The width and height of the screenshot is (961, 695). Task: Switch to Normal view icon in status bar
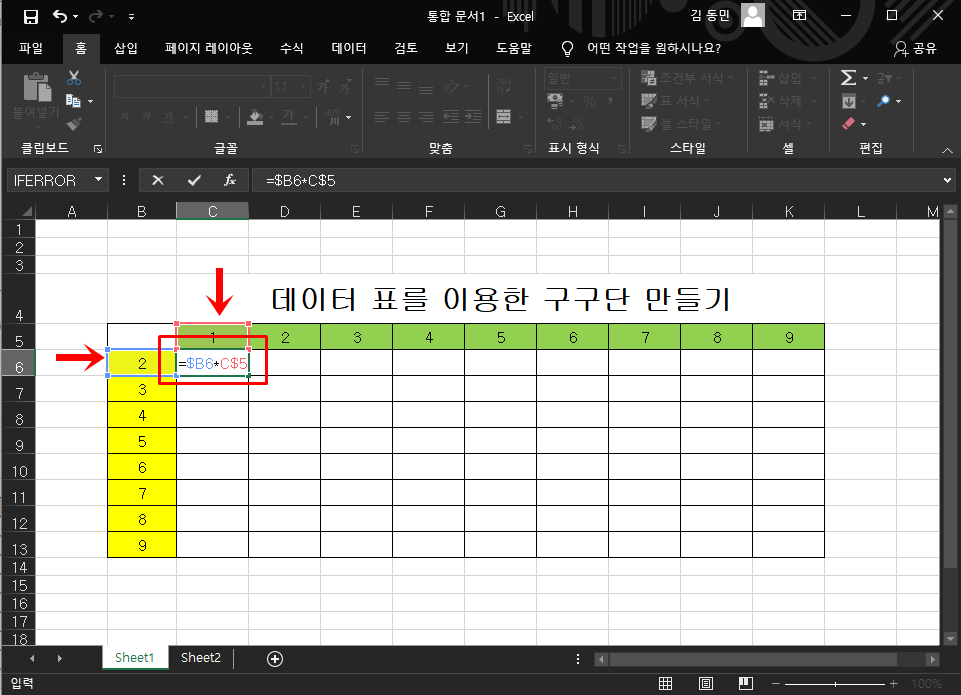[666, 683]
